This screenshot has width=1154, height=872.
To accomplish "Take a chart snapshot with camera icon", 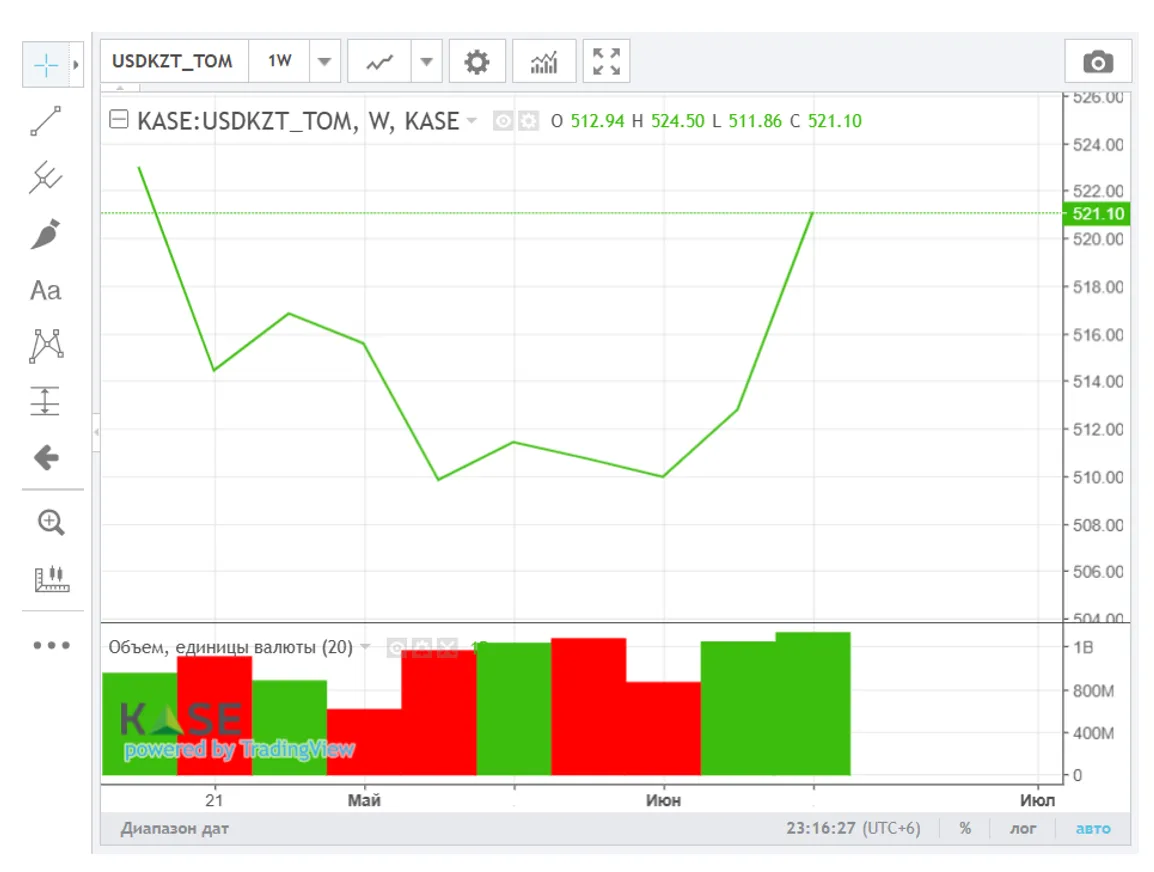I will click(1097, 62).
